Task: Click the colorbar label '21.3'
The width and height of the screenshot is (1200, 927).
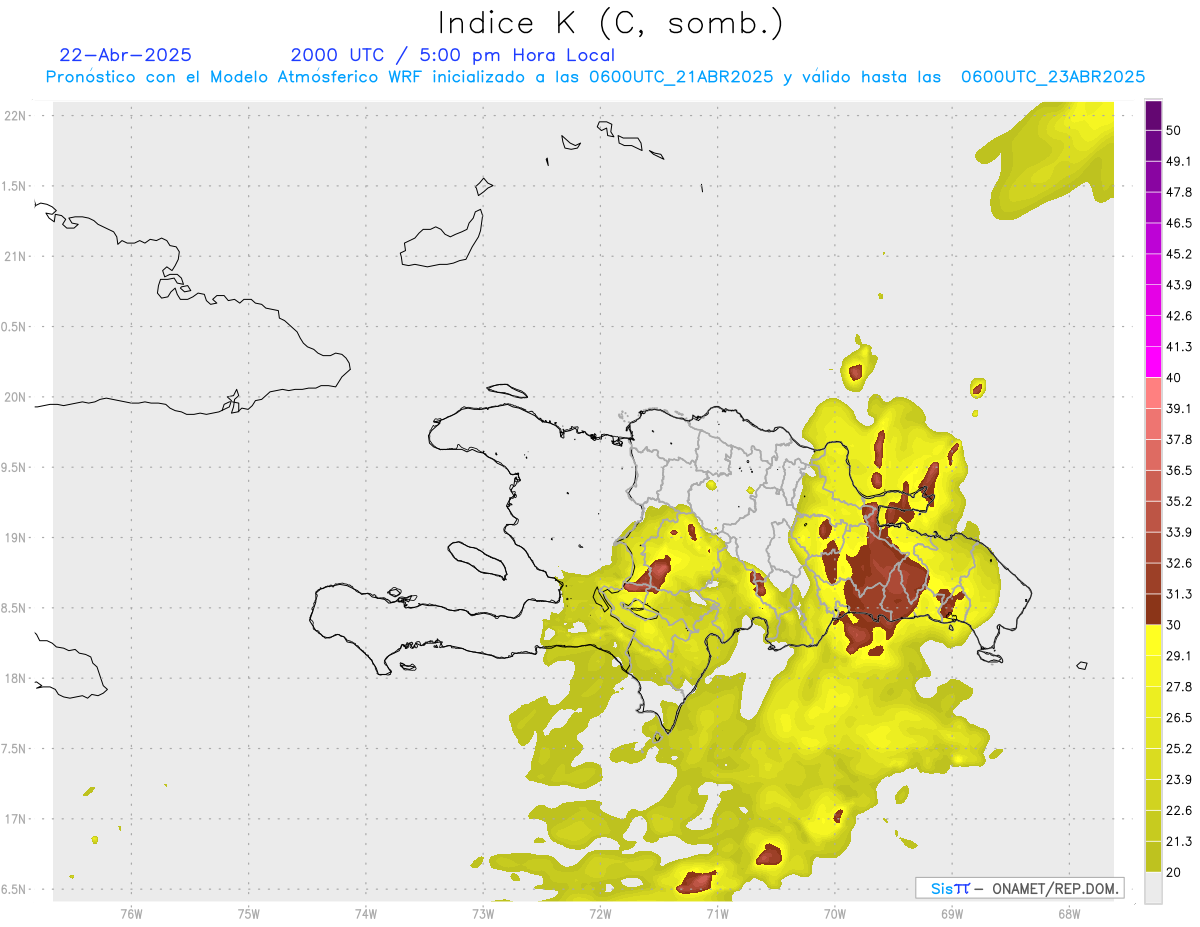Action: pyautogui.click(x=1179, y=843)
